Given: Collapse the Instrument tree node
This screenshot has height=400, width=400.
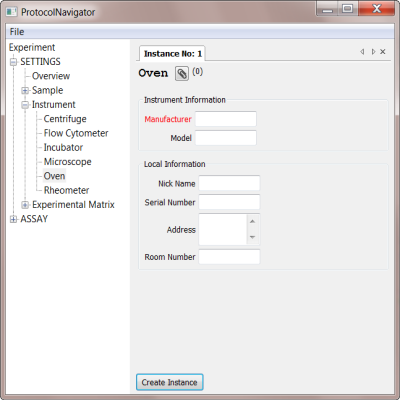Looking at the screenshot, I should point(25,105).
